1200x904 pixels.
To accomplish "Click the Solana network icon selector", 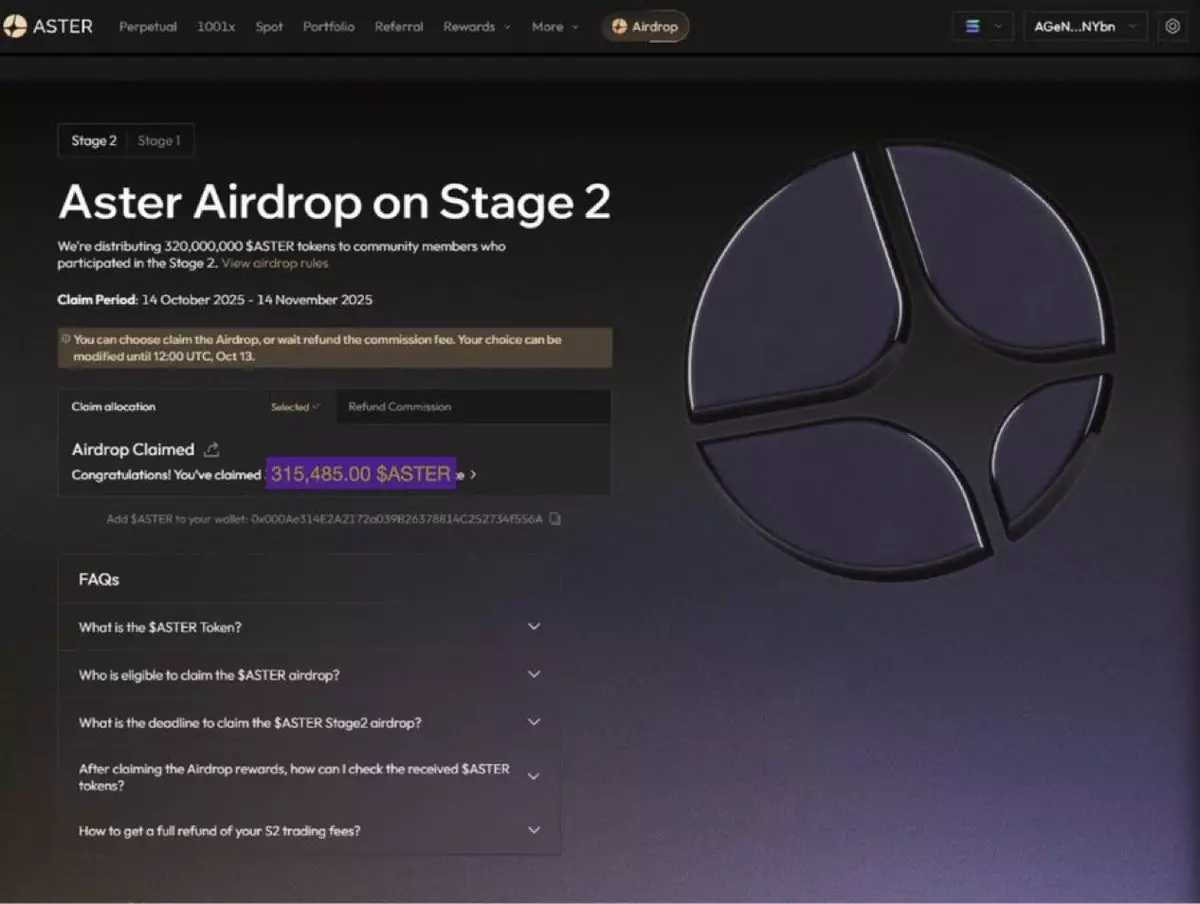I will tap(983, 27).
